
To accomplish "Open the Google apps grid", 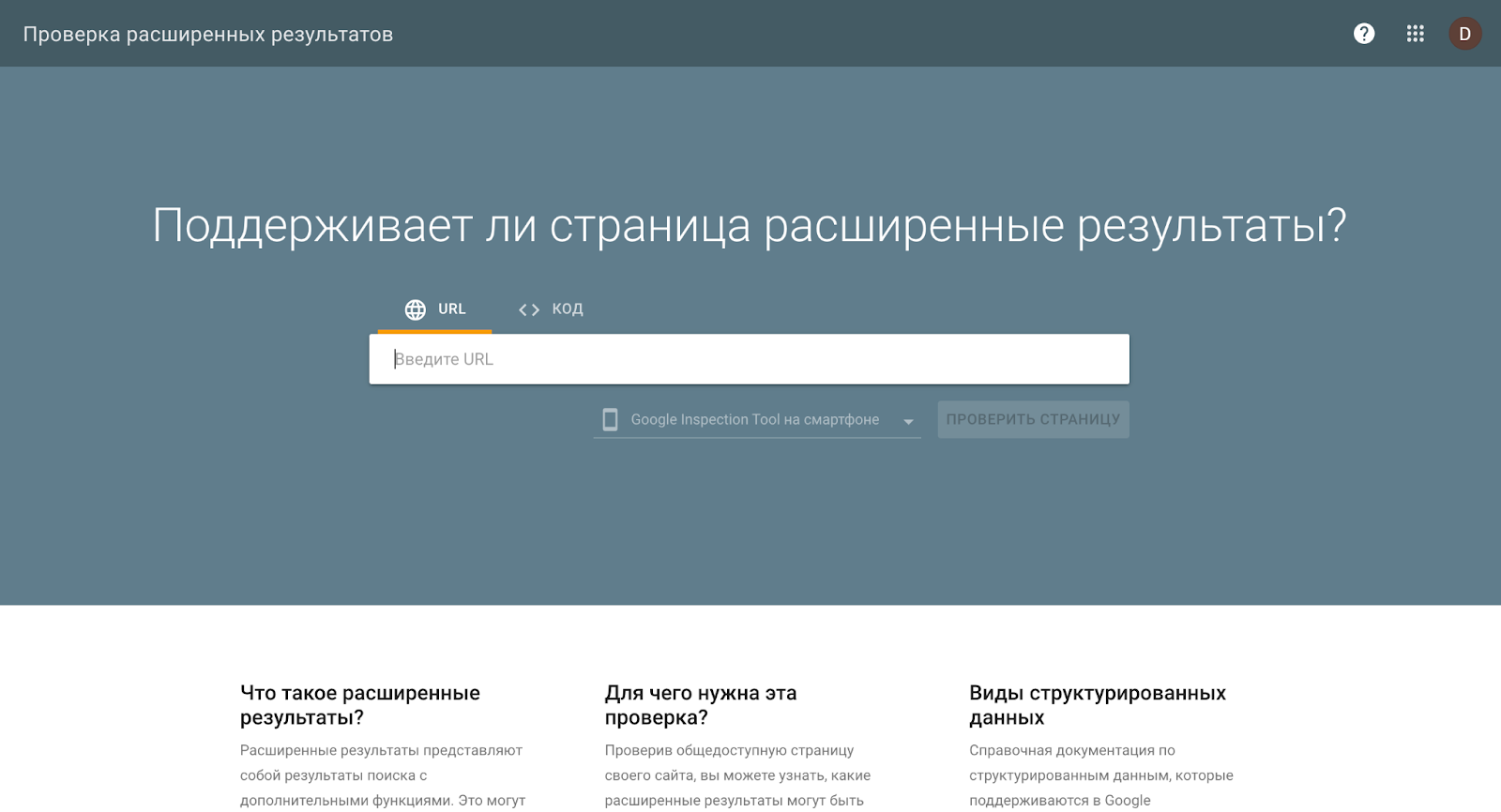I will click(x=1415, y=34).
